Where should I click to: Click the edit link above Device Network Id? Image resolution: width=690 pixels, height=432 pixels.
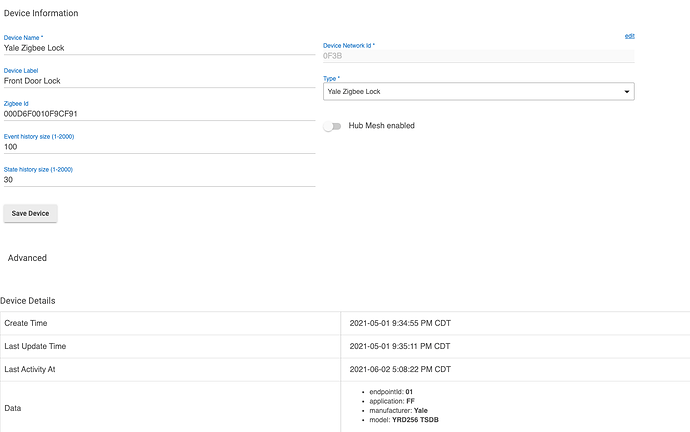(x=629, y=36)
